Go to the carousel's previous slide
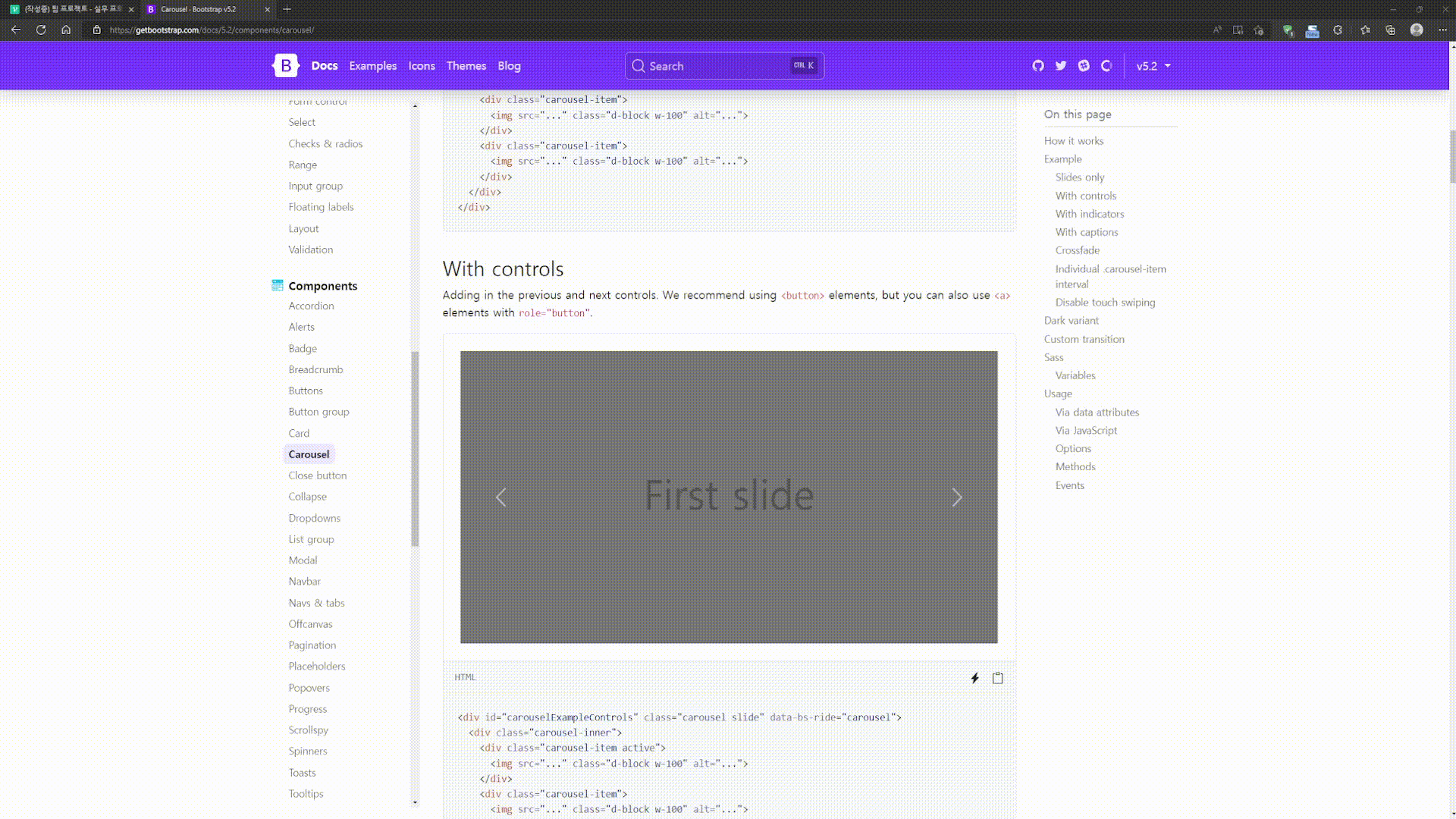Screen dimensions: 1456x819 coord(500,497)
